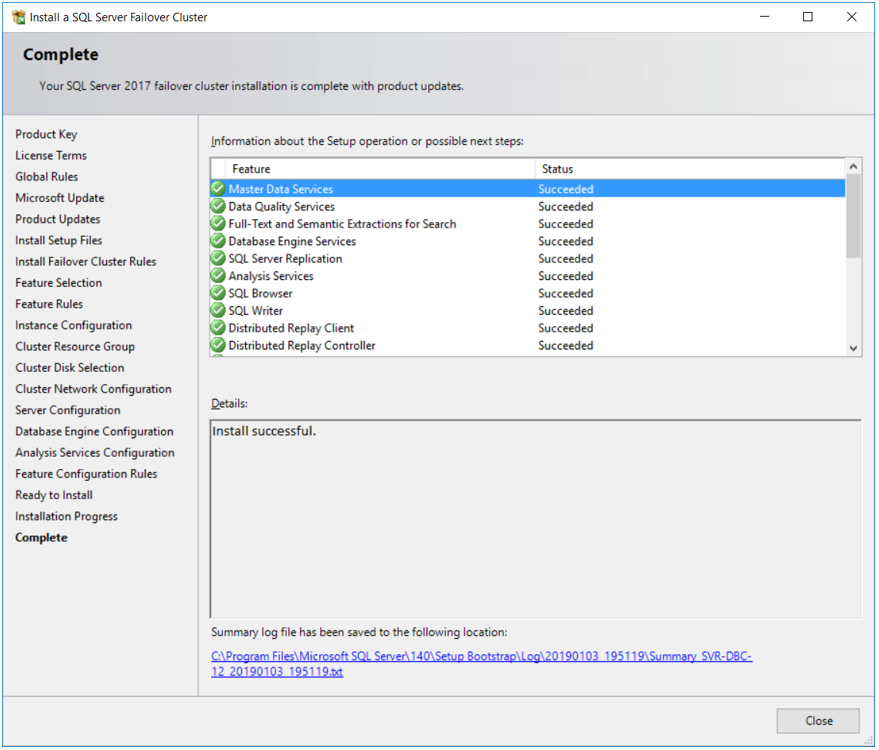This screenshot has height=750, width=879.
Task: Select the Database Engine Services row
Action: tap(528, 241)
